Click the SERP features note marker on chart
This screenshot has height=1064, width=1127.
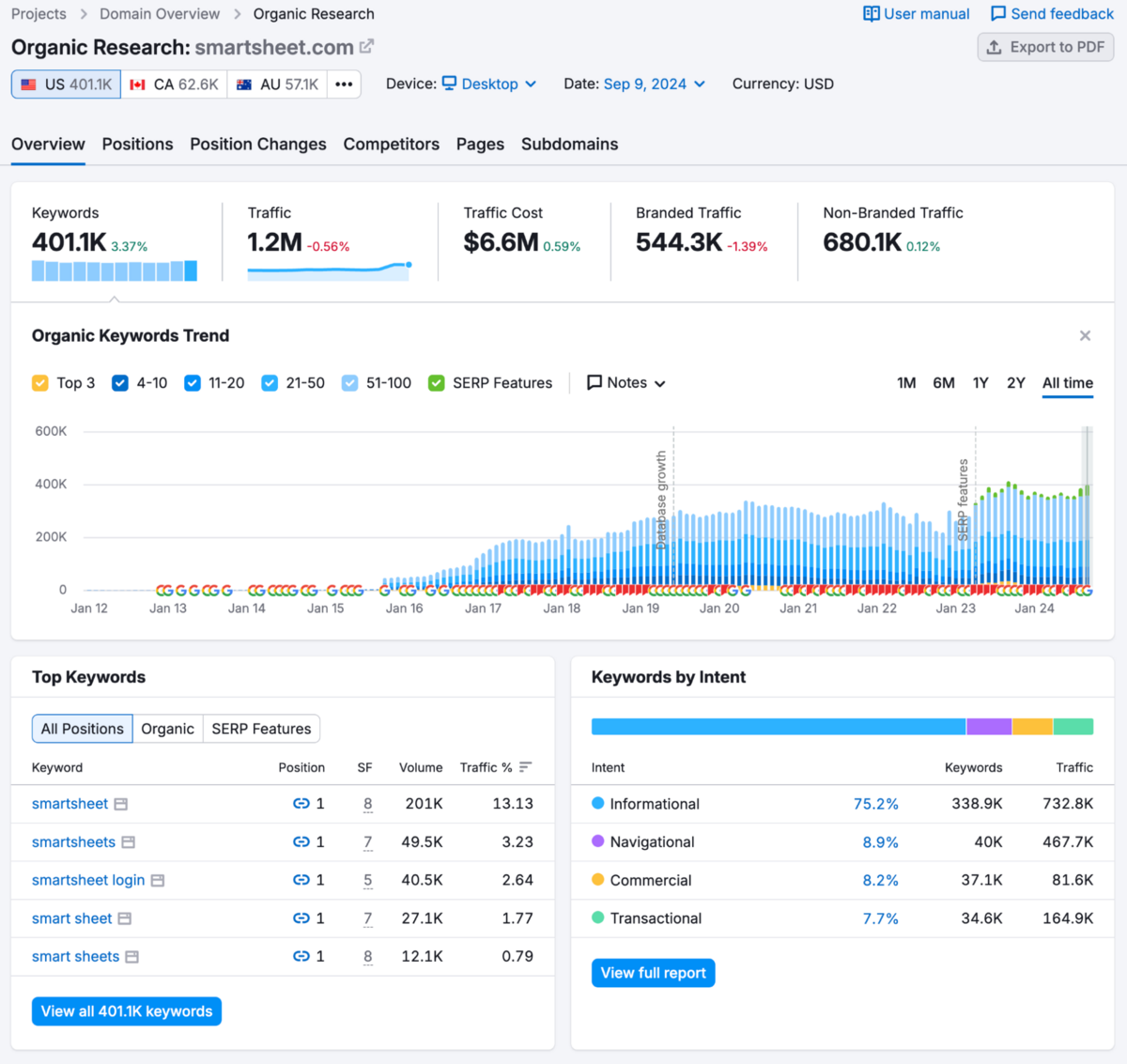point(963,500)
